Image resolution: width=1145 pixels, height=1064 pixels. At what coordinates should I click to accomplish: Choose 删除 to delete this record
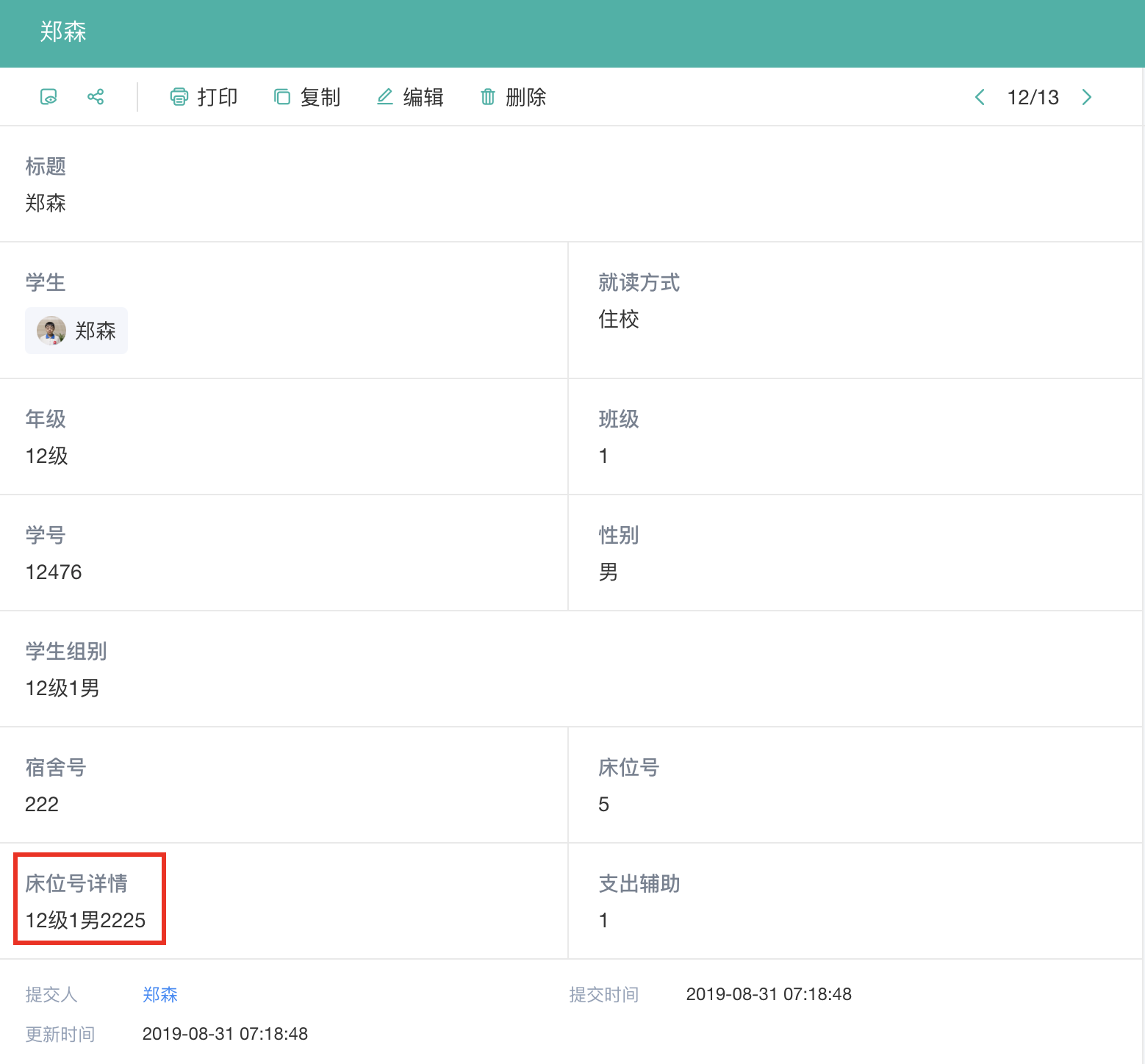(x=526, y=97)
